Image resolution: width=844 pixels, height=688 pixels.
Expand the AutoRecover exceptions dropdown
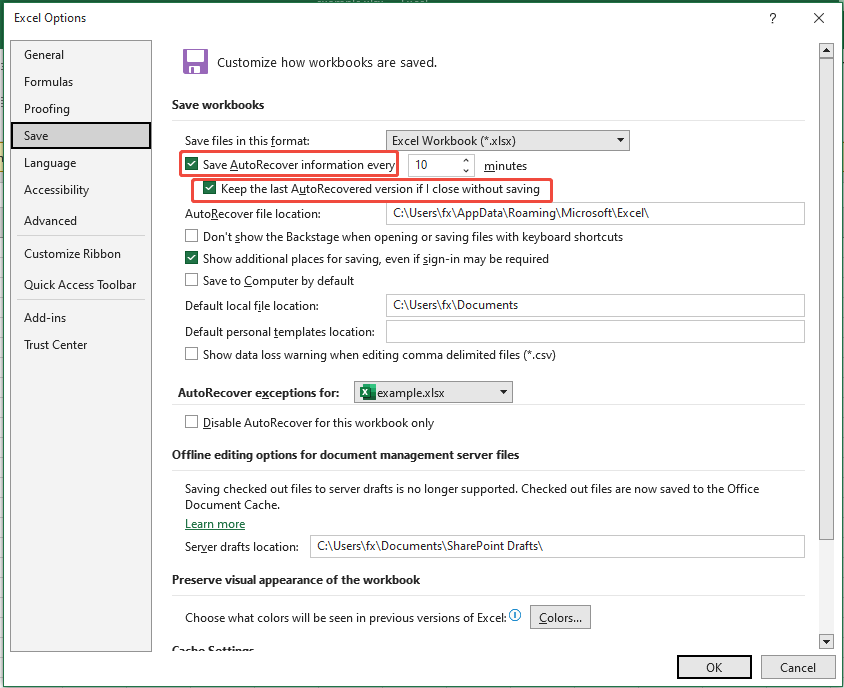503,392
